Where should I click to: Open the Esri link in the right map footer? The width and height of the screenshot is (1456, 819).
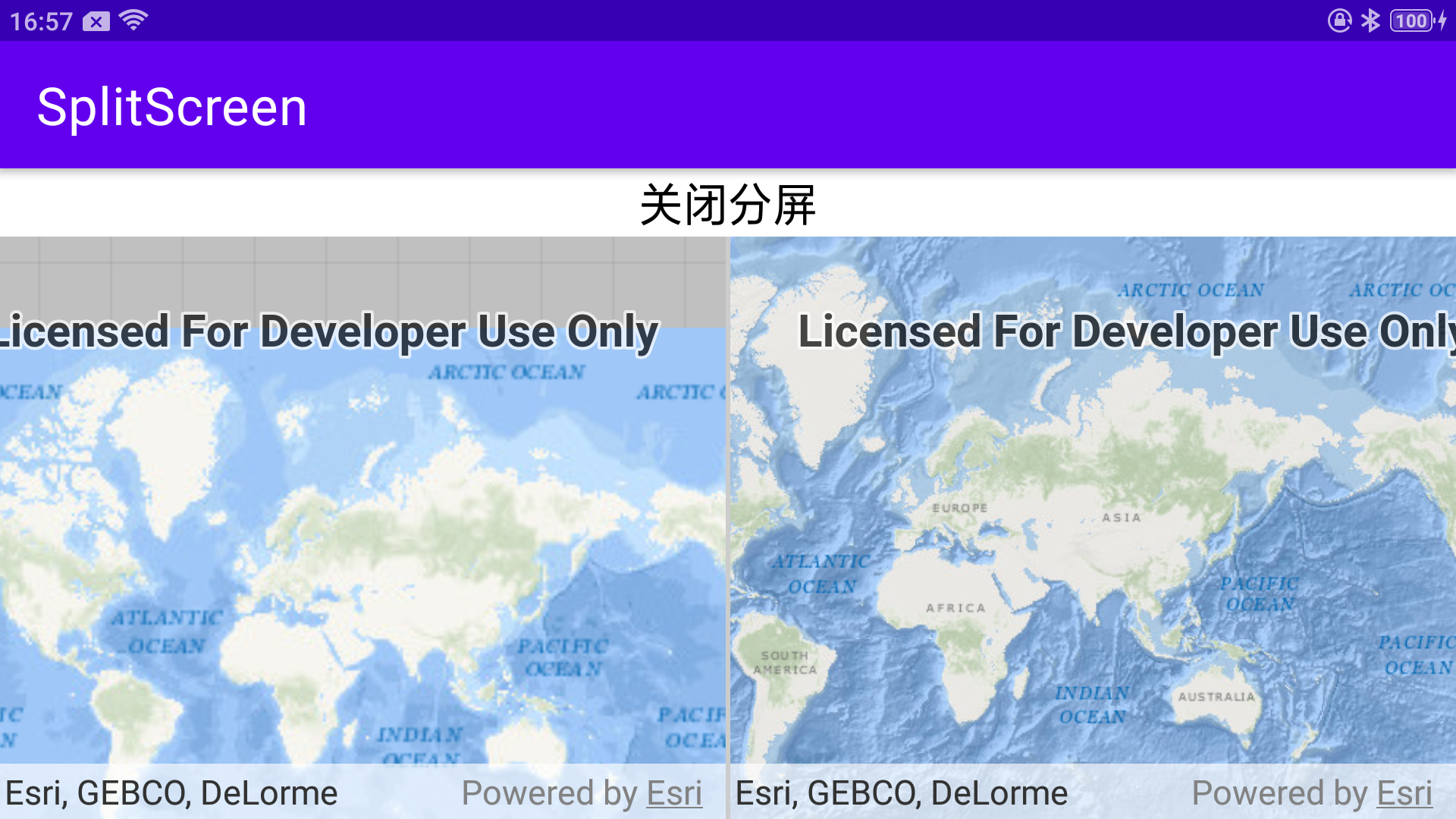pos(1404,793)
